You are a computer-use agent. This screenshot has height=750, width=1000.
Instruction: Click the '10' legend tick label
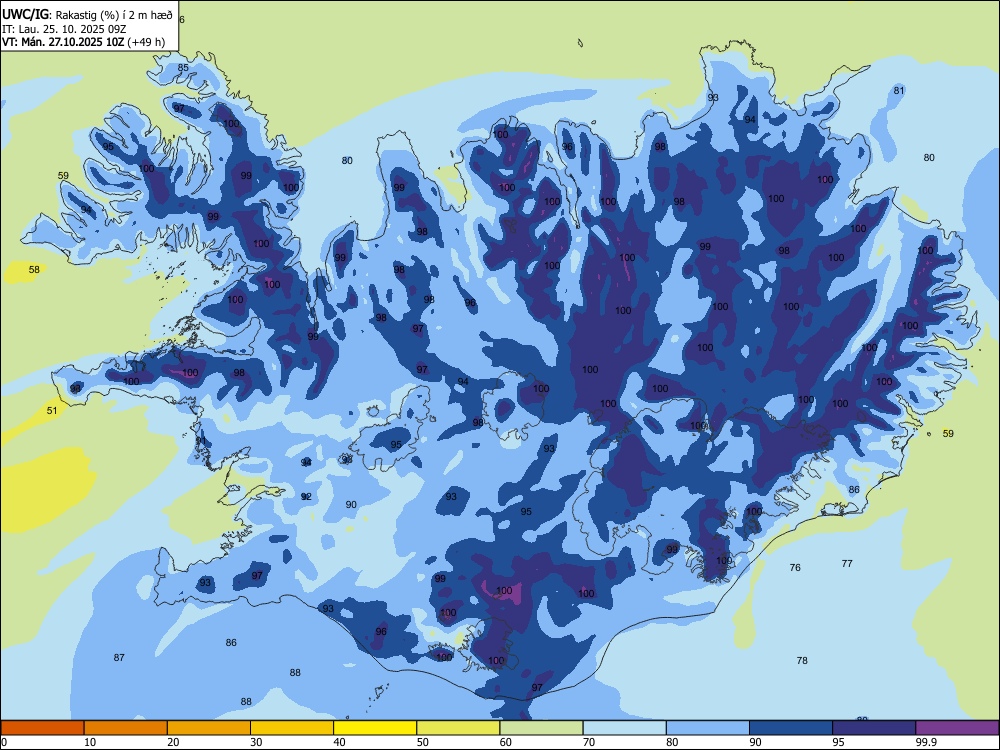click(x=90, y=742)
